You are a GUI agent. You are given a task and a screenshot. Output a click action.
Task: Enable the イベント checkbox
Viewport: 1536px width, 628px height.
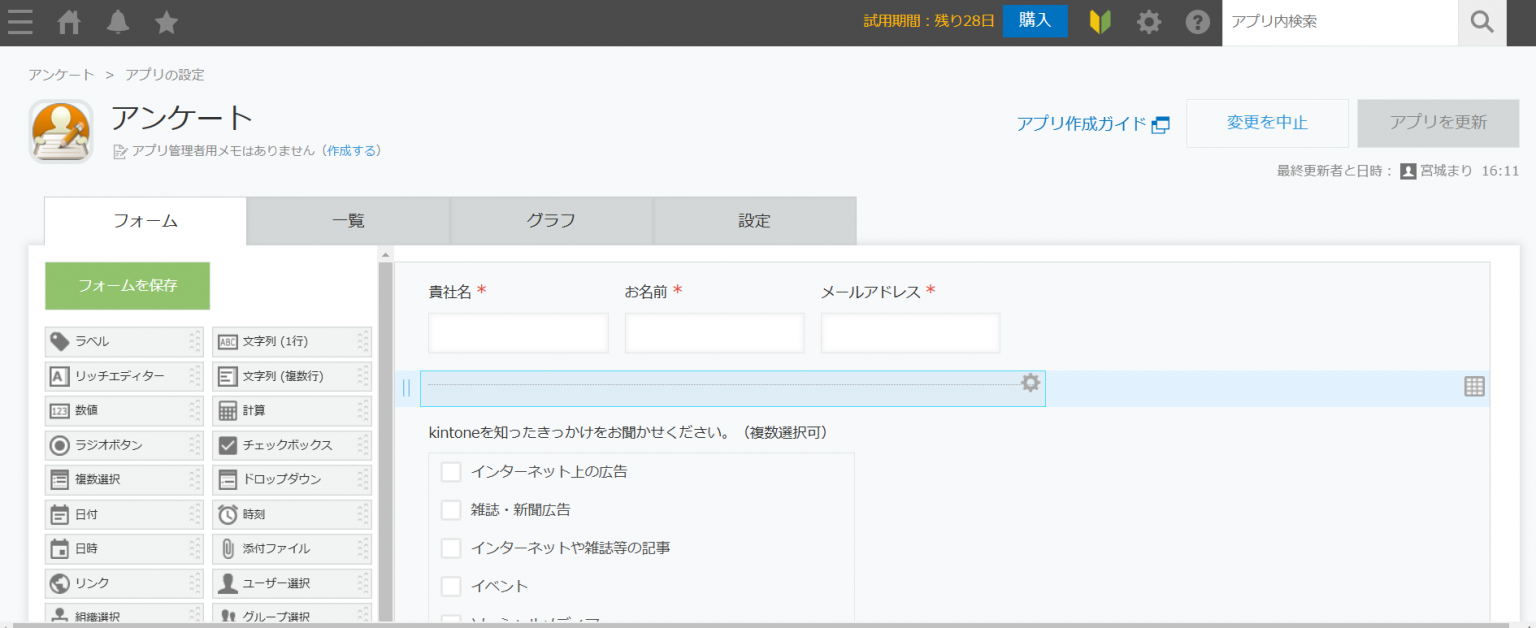pos(450,586)
